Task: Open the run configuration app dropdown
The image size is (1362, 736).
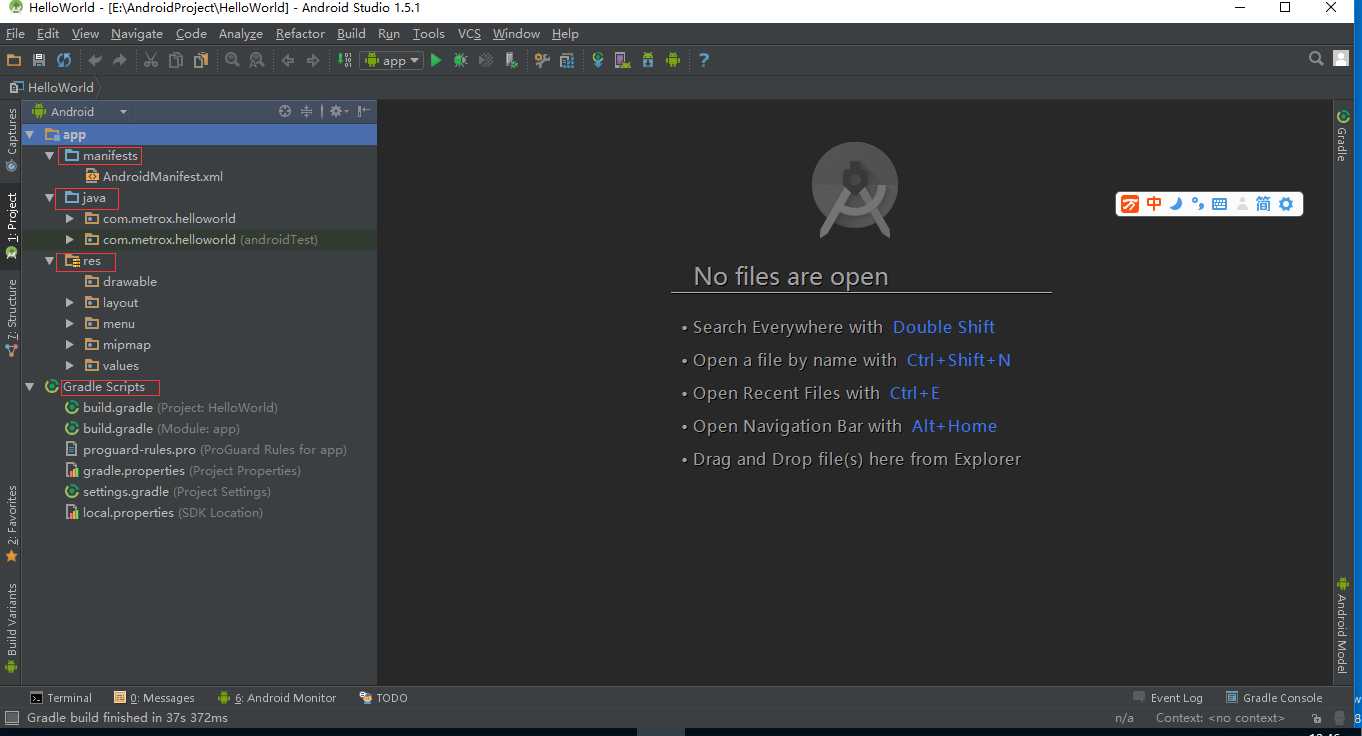Action: click(x=391, y=60)
